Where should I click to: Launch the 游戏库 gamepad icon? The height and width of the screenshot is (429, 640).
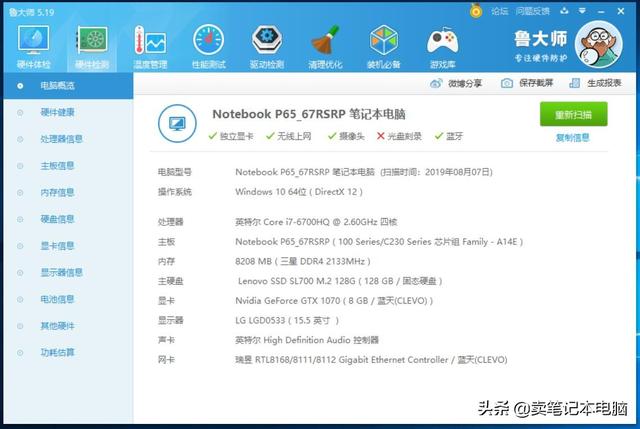click(x=442, y=44)
